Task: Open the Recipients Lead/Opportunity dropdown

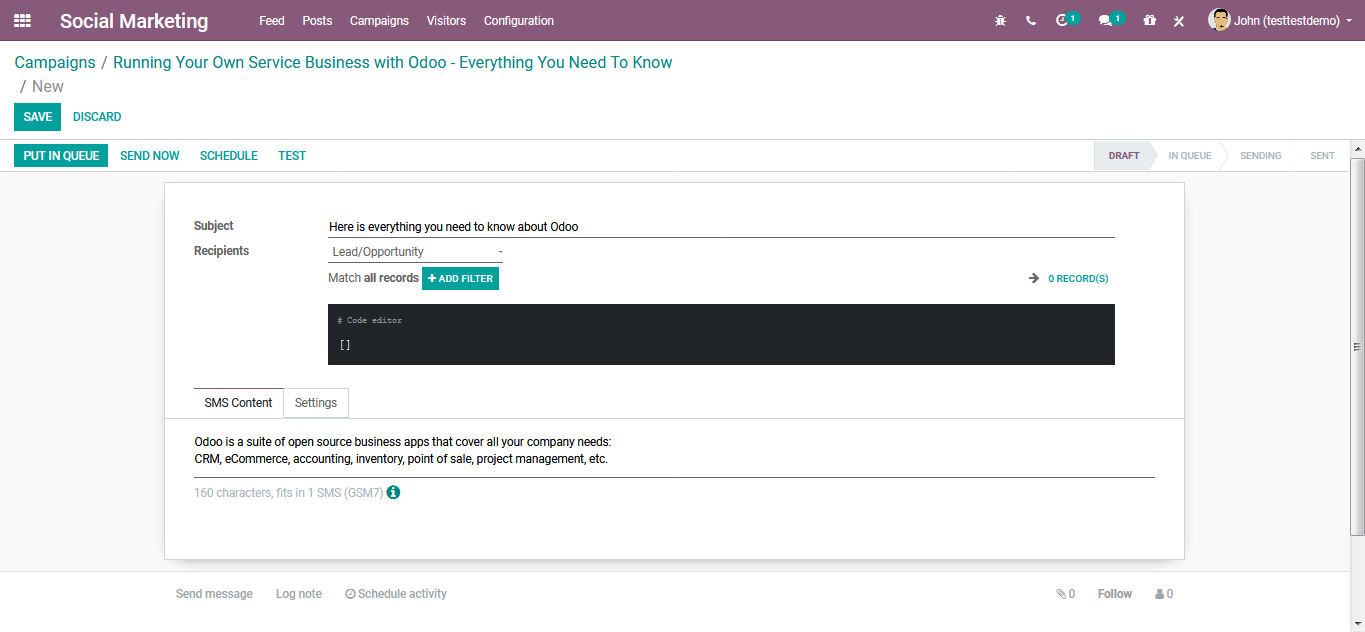Action: tap(415, 252)
